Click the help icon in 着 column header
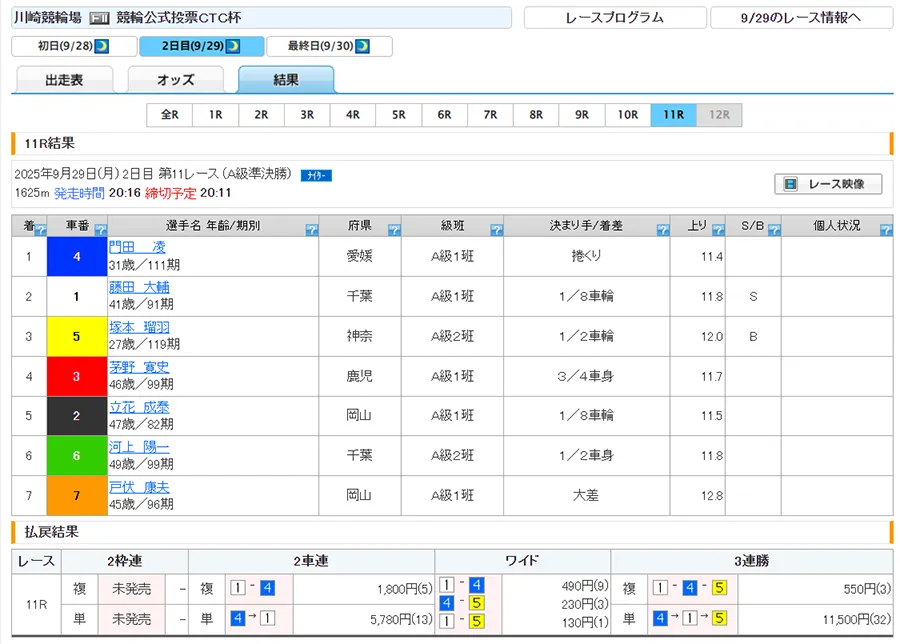 tap(40, 230)
